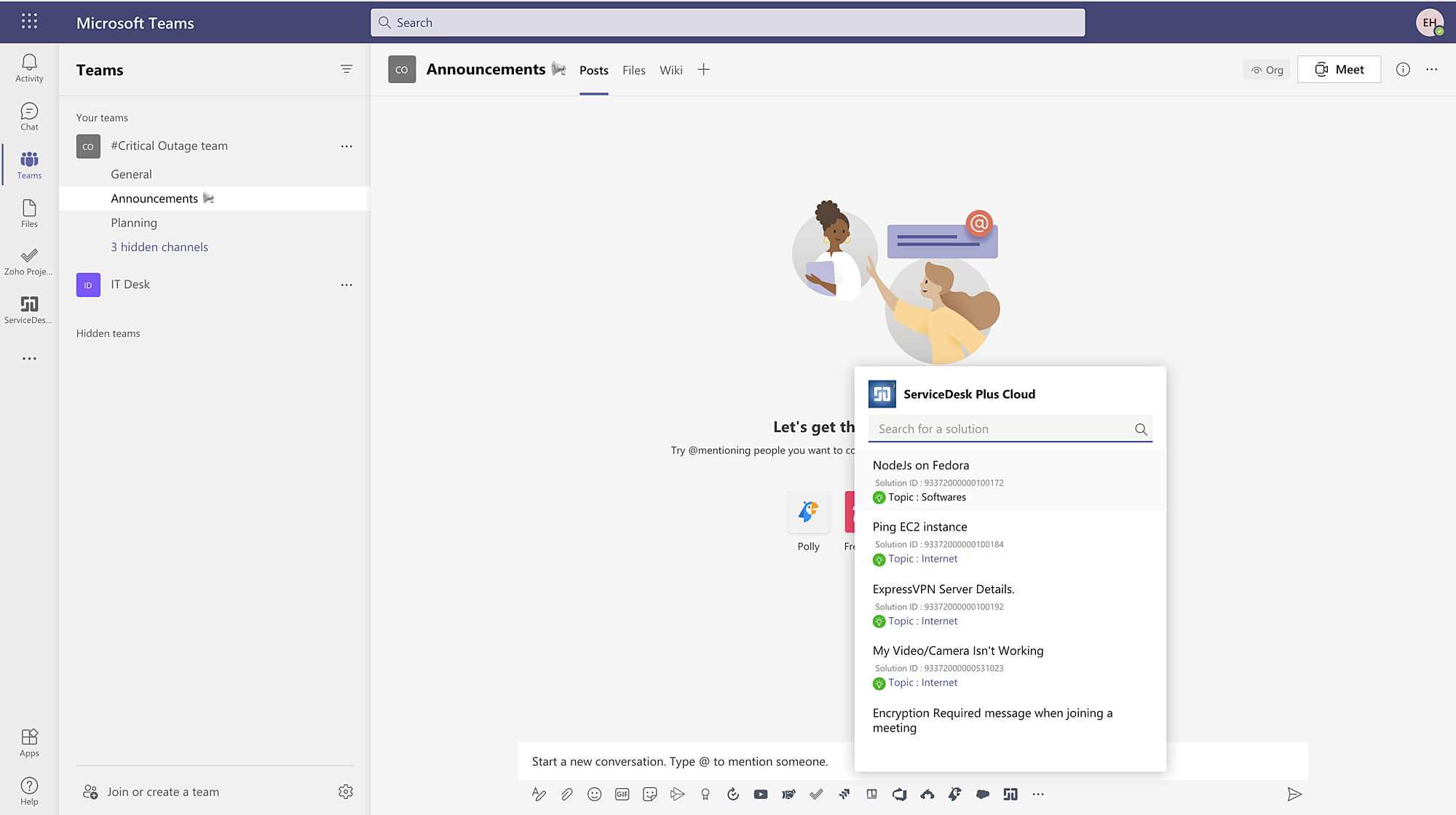Open the GIF picker

click(622, 795)
